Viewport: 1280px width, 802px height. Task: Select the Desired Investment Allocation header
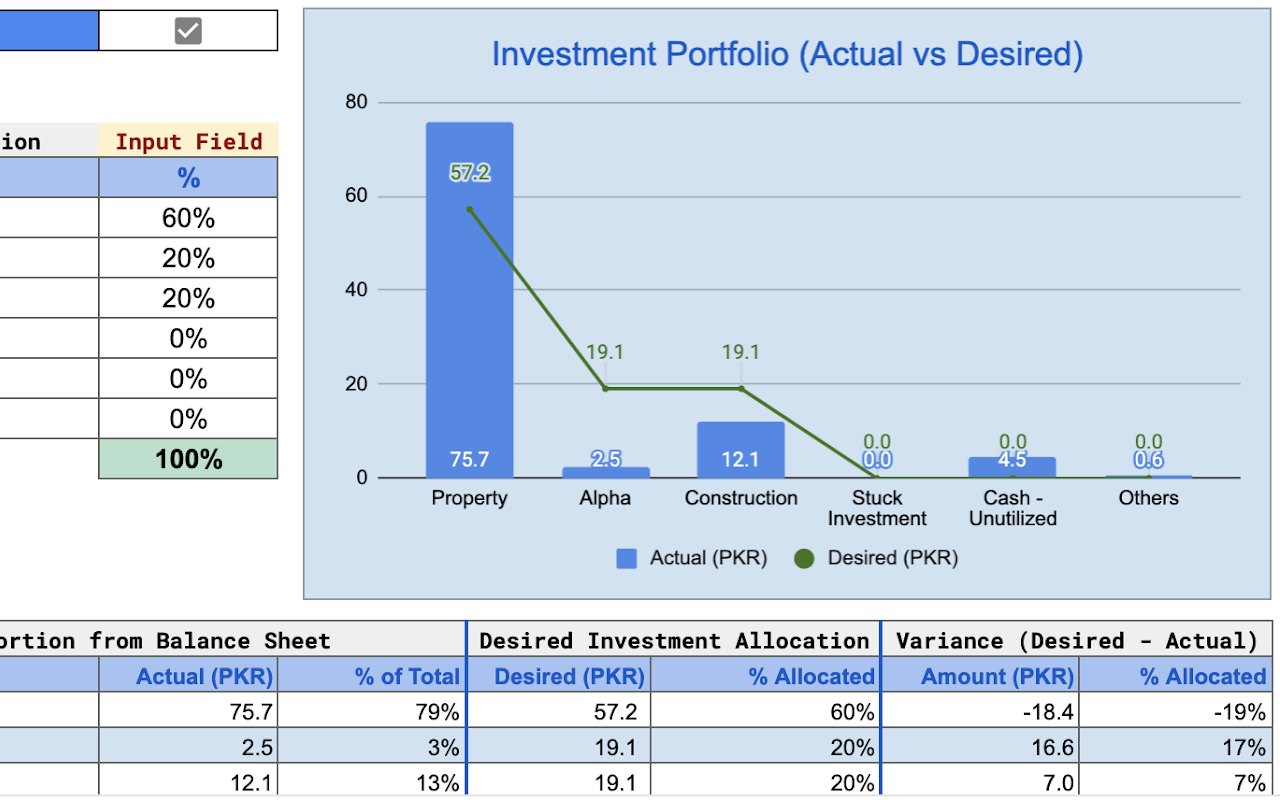[x=672, y=640]
